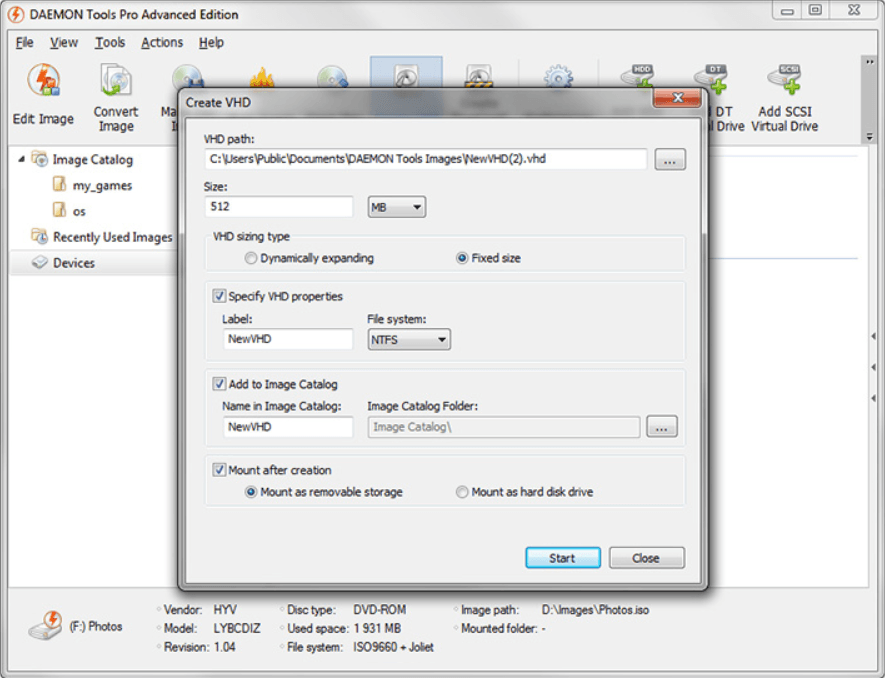Viewport: 885px width, 678px height.
Task: Browse for Image Catalog Folder
Action: (x=661, y=427)
